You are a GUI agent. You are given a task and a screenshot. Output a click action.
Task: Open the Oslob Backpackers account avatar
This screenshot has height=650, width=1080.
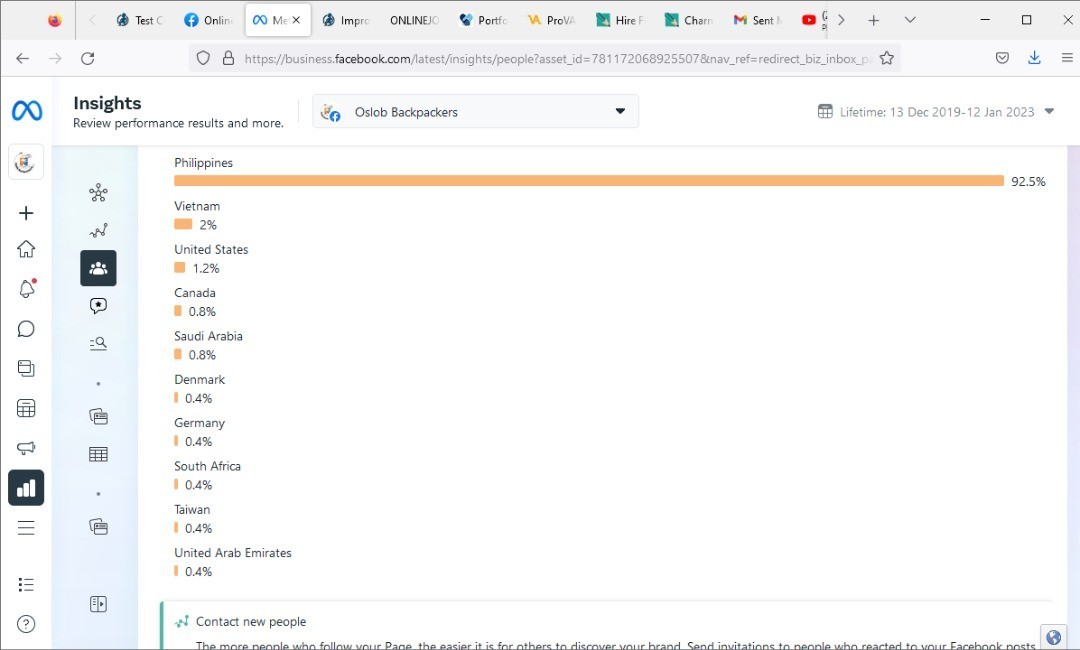click(x=25, y=162)
